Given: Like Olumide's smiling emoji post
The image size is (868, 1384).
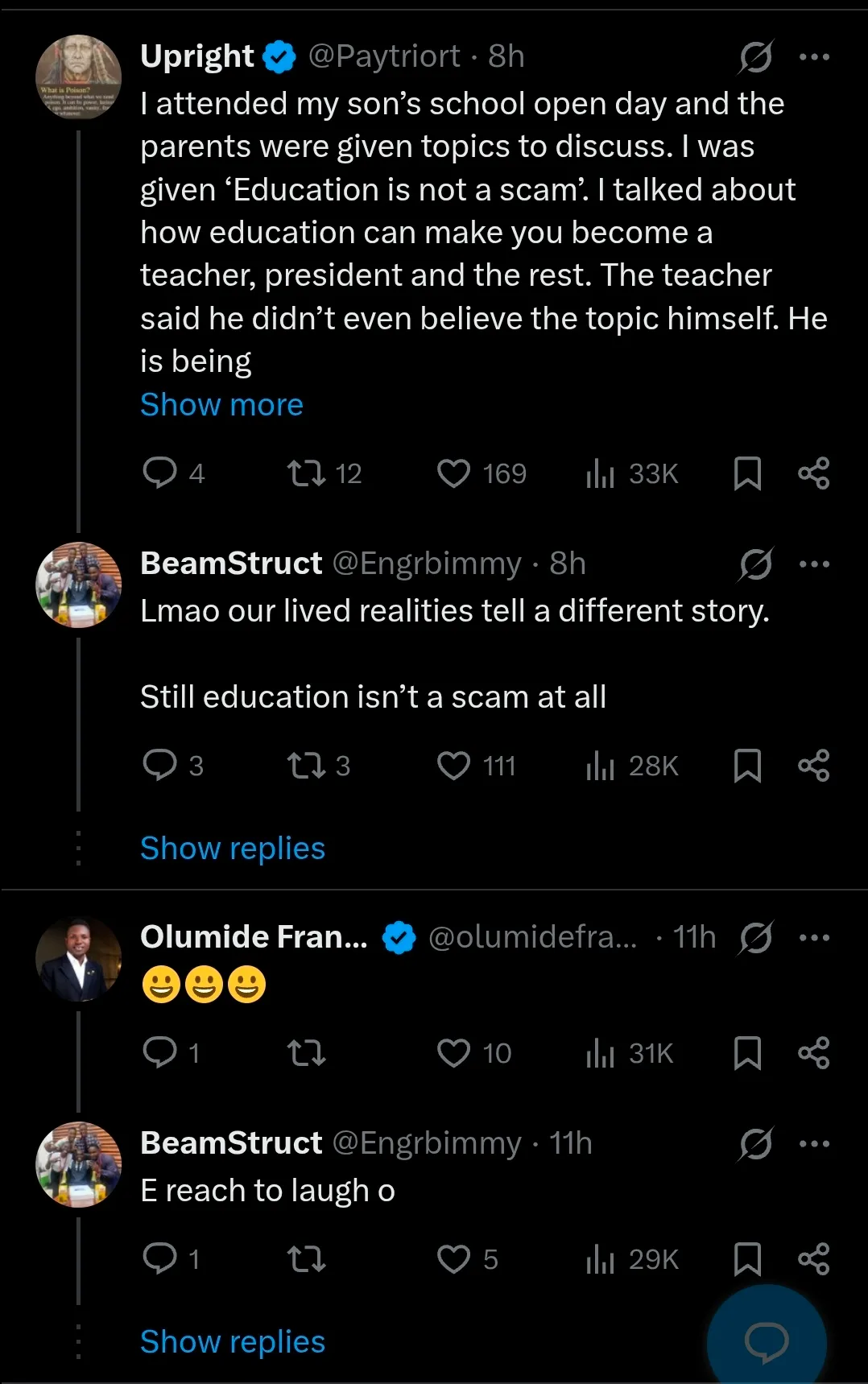Looking at the screenshot, I should (453, 1053).
